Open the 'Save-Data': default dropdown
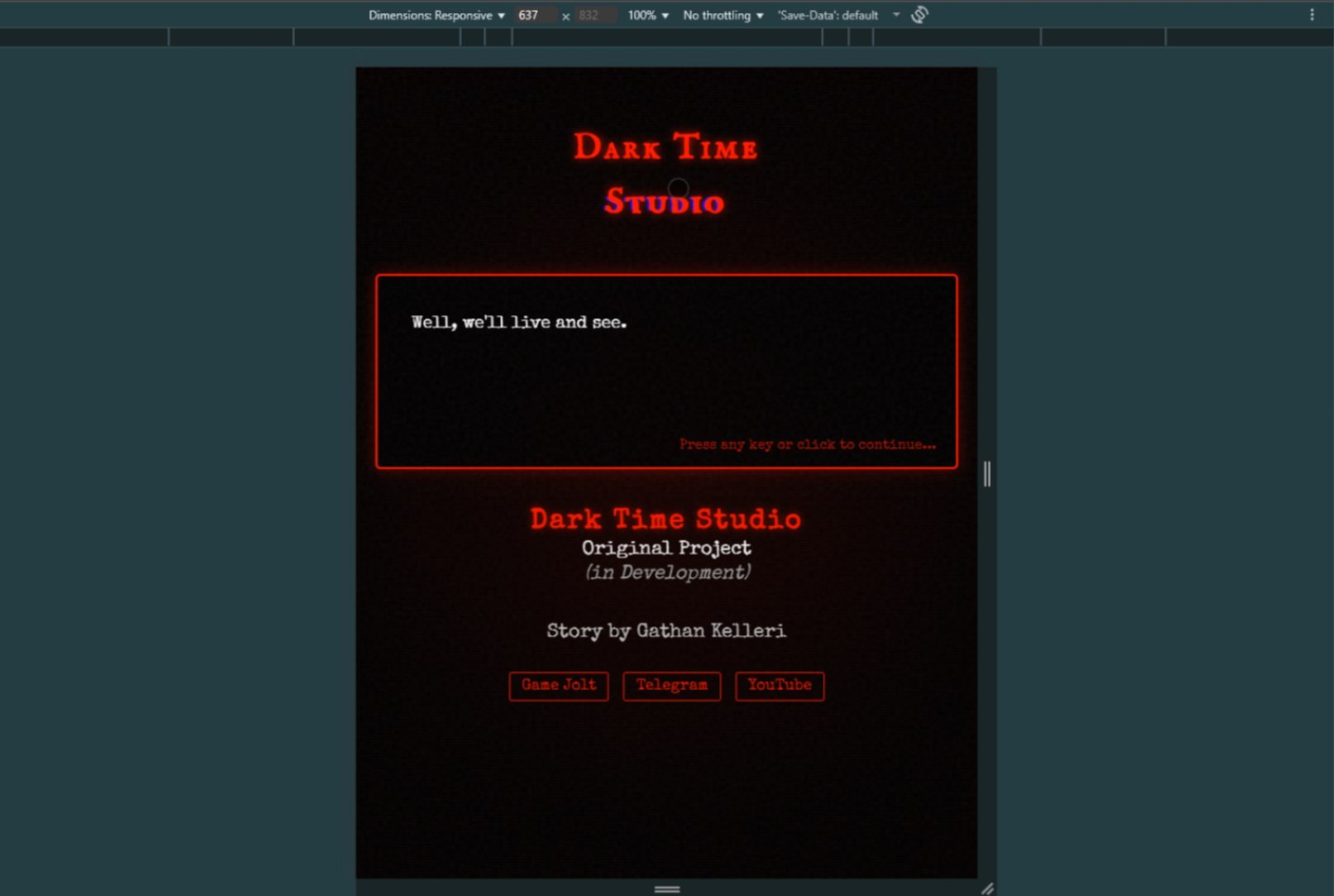This screenshot has width=1334, height=896. pos(839,15)
